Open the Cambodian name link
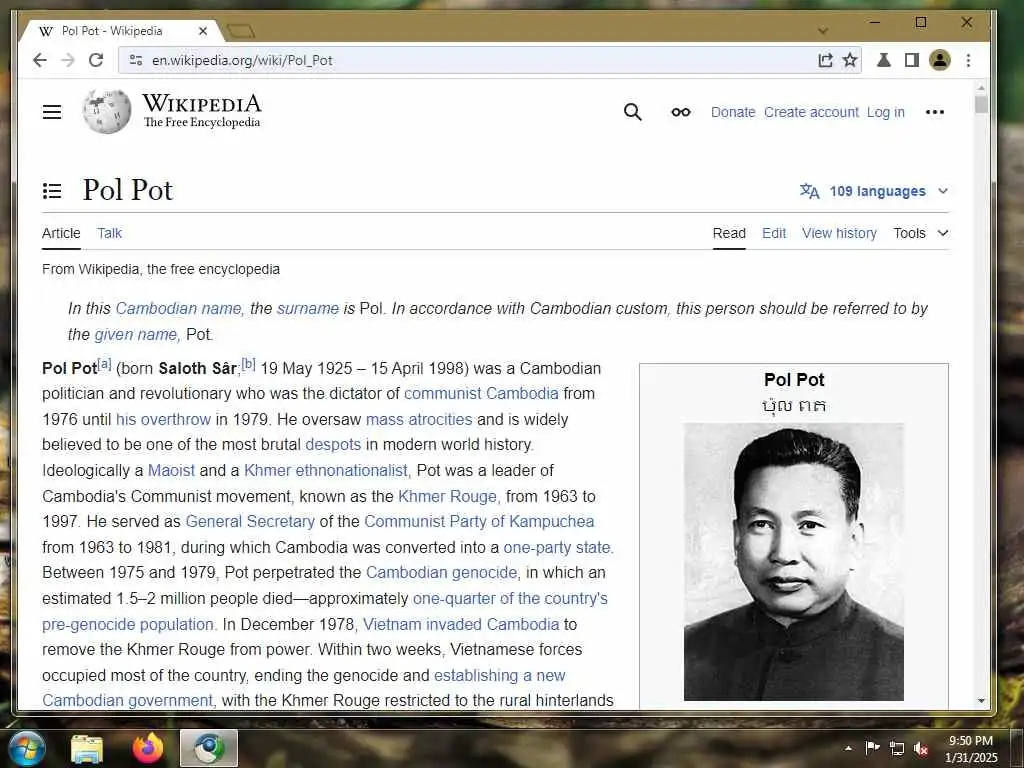 pos(180,308)
